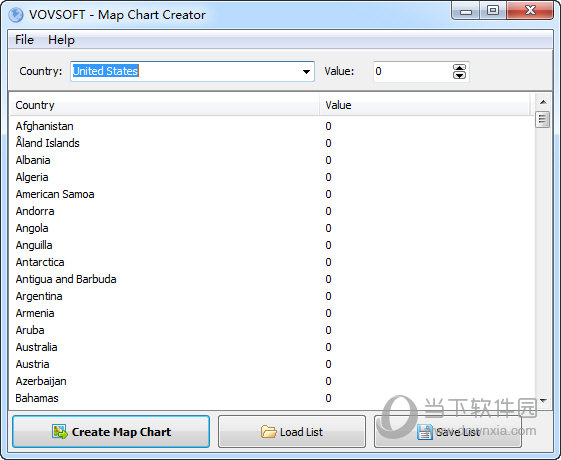The height and width of the screenshot is (460, 561).
Task: Select the Argentina row
Action: (x=272, y=296)
